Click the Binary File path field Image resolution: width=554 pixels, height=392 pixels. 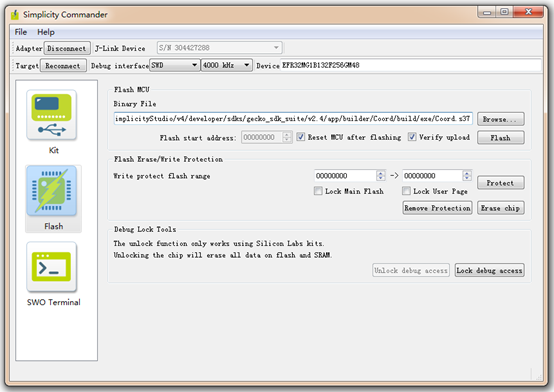click(x=293, y=119)
